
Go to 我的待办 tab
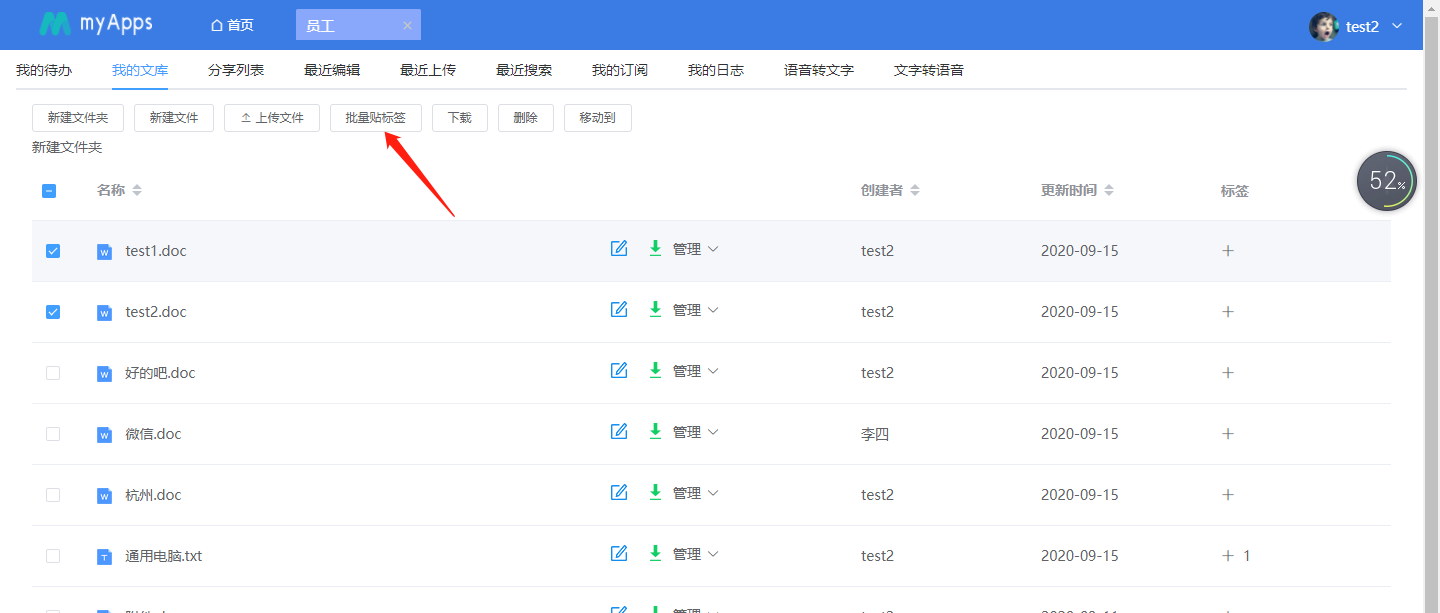(x=44, y=70)
